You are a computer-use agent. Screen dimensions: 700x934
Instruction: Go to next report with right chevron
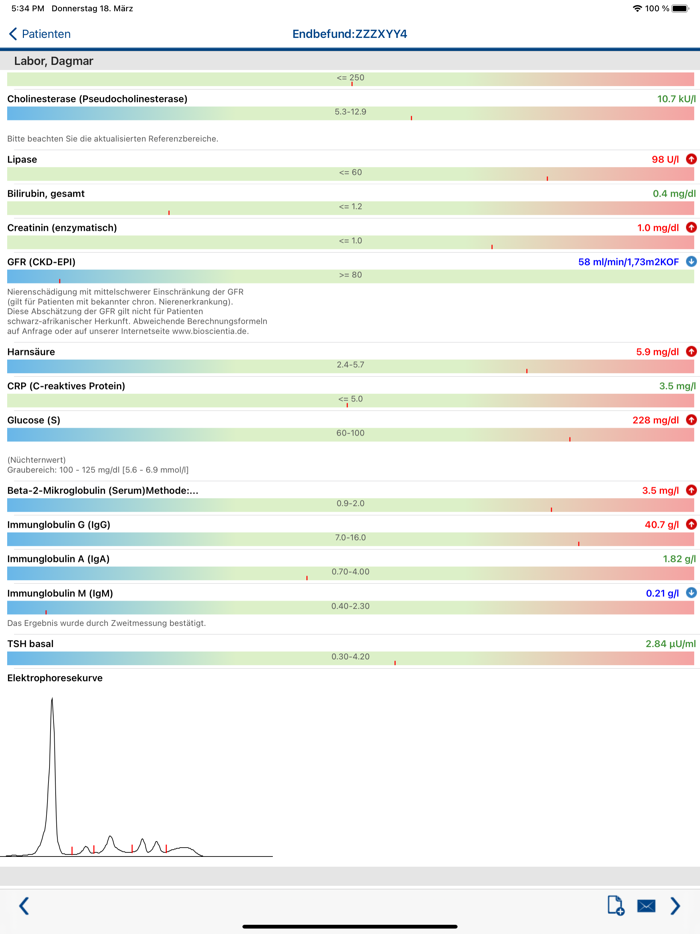coord(675,906)
